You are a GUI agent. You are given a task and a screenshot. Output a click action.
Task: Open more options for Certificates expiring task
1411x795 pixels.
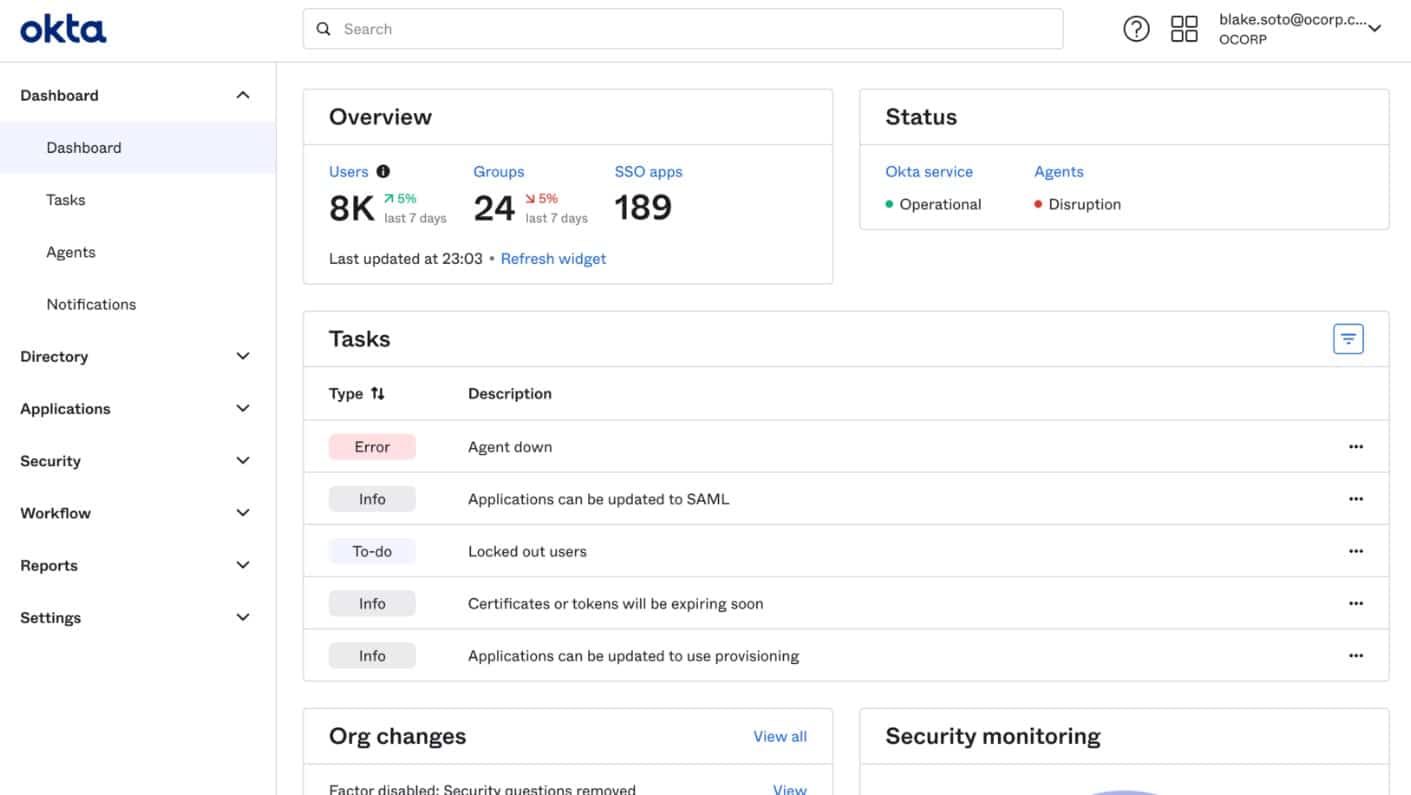click(x=1356, y=604)
